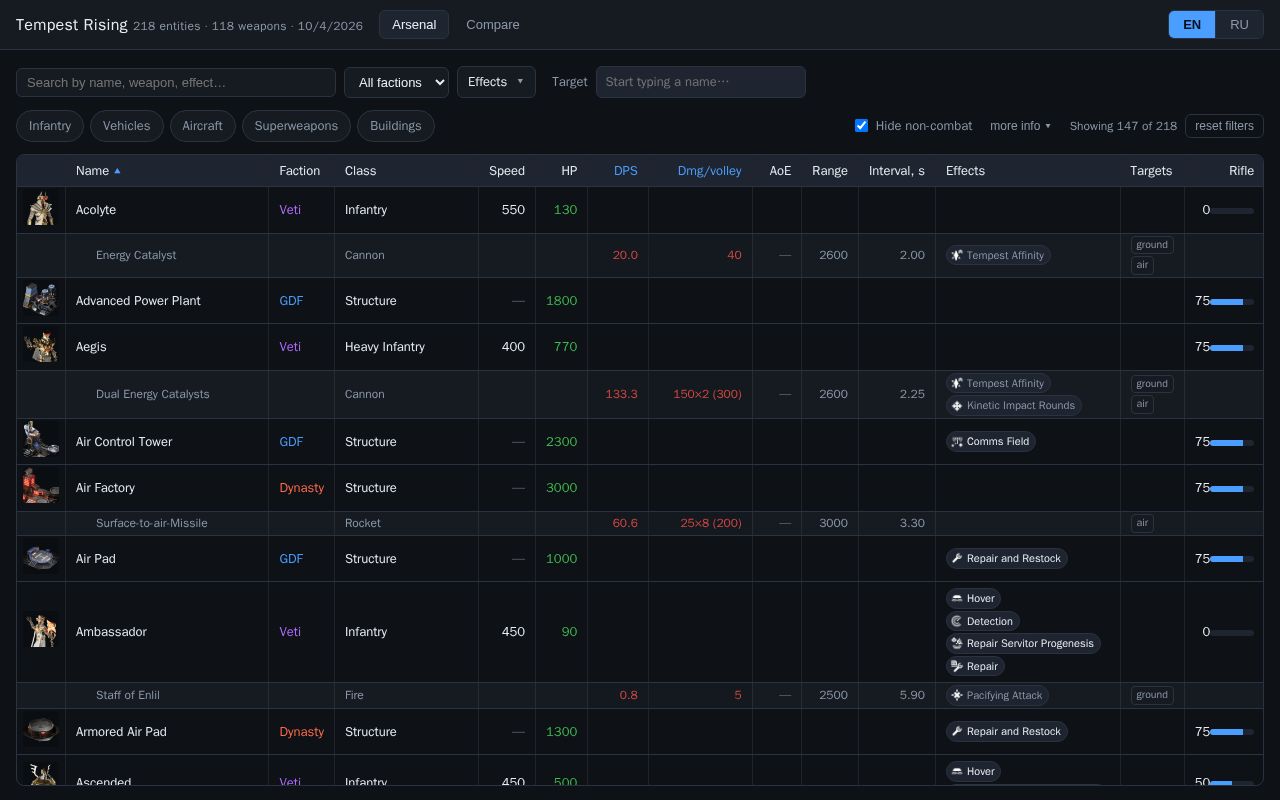Switch to the Arsenal tab
This screenshot has height=800, width=1280.
[414, 24]
